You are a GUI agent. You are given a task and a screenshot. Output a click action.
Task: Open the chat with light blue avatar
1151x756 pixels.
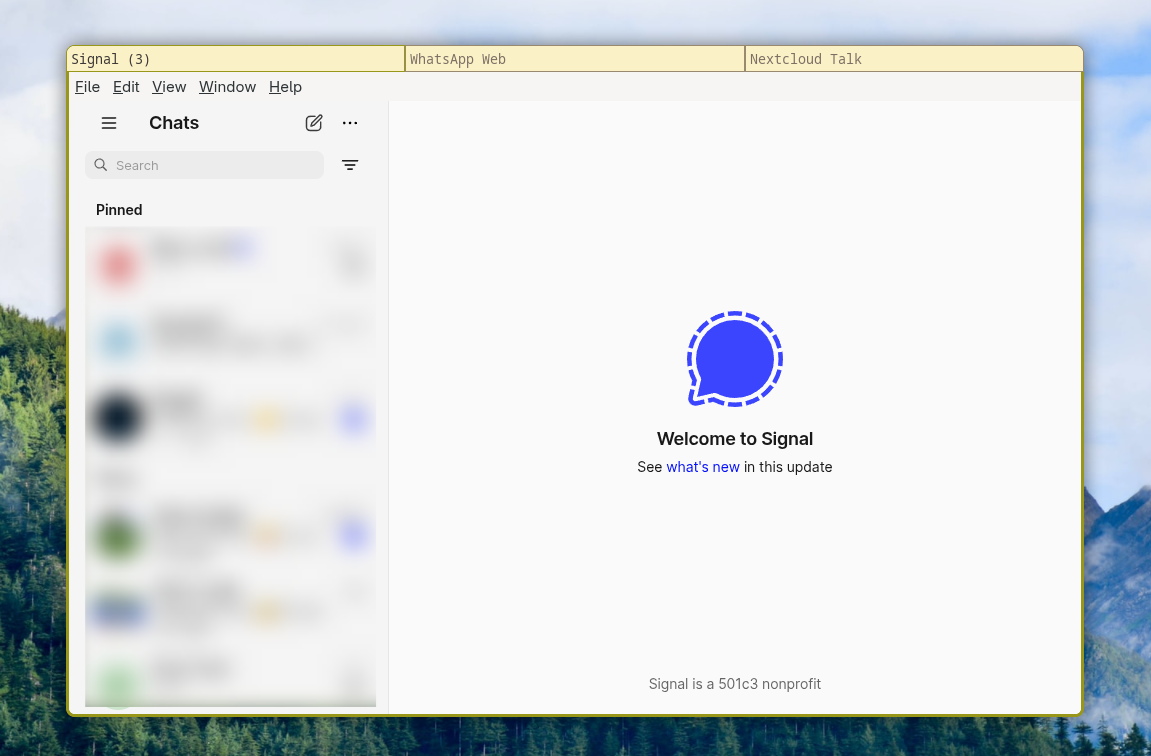pyautogui.click(x=230, y=339)
